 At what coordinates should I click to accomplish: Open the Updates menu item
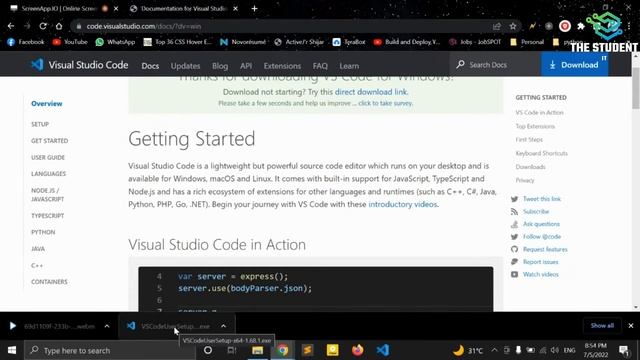point(185,66)
